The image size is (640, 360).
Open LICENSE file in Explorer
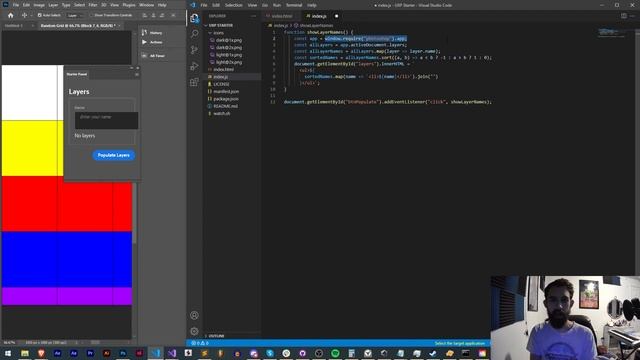221,84
